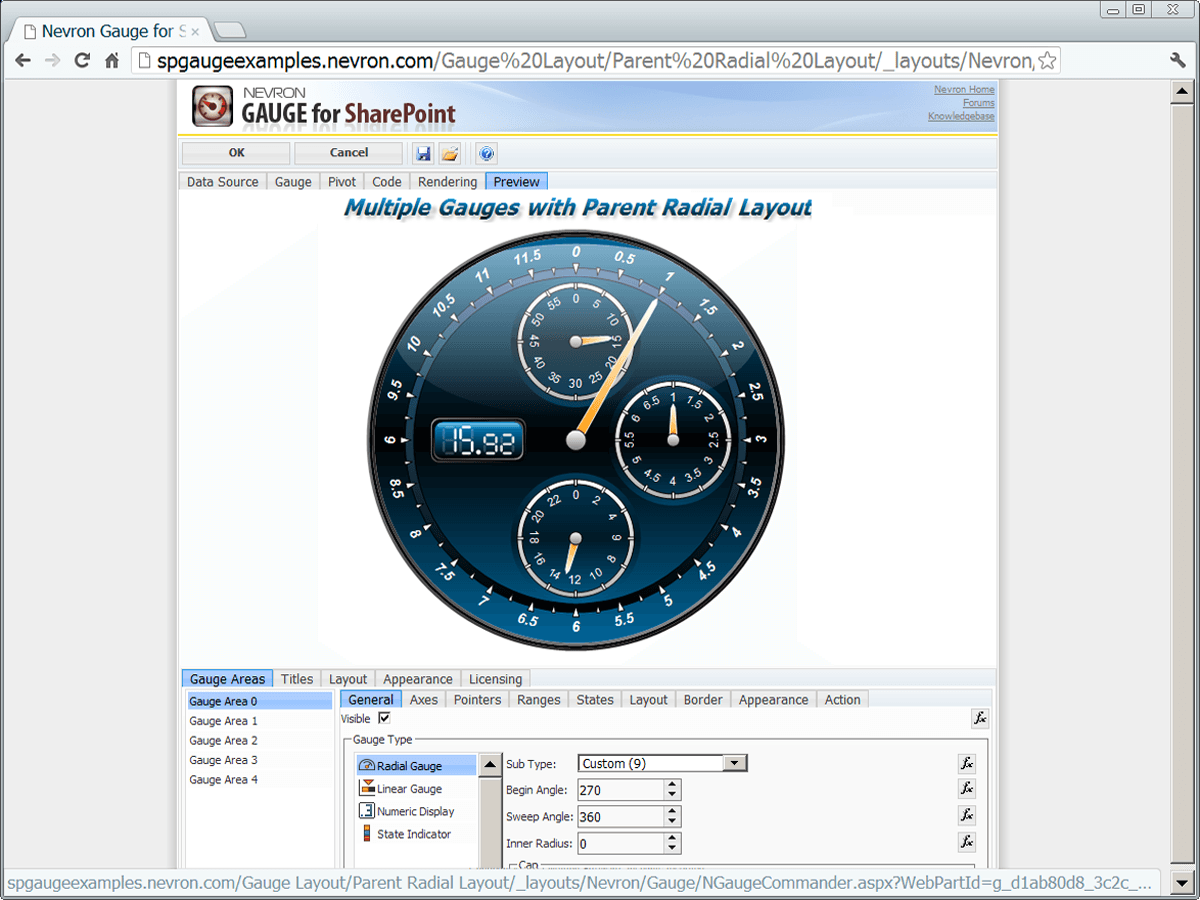Click the browser forward arrow
The height and width of the screenshot is (900, 1200).
pyautogui.click(x=53, y=60)
